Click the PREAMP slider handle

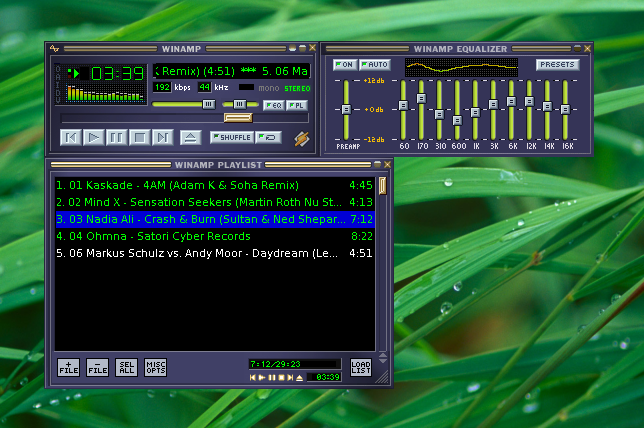point(346,109)
